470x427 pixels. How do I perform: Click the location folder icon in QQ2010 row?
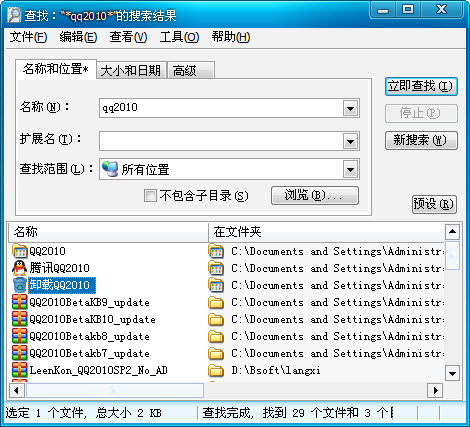click(216, 251)
